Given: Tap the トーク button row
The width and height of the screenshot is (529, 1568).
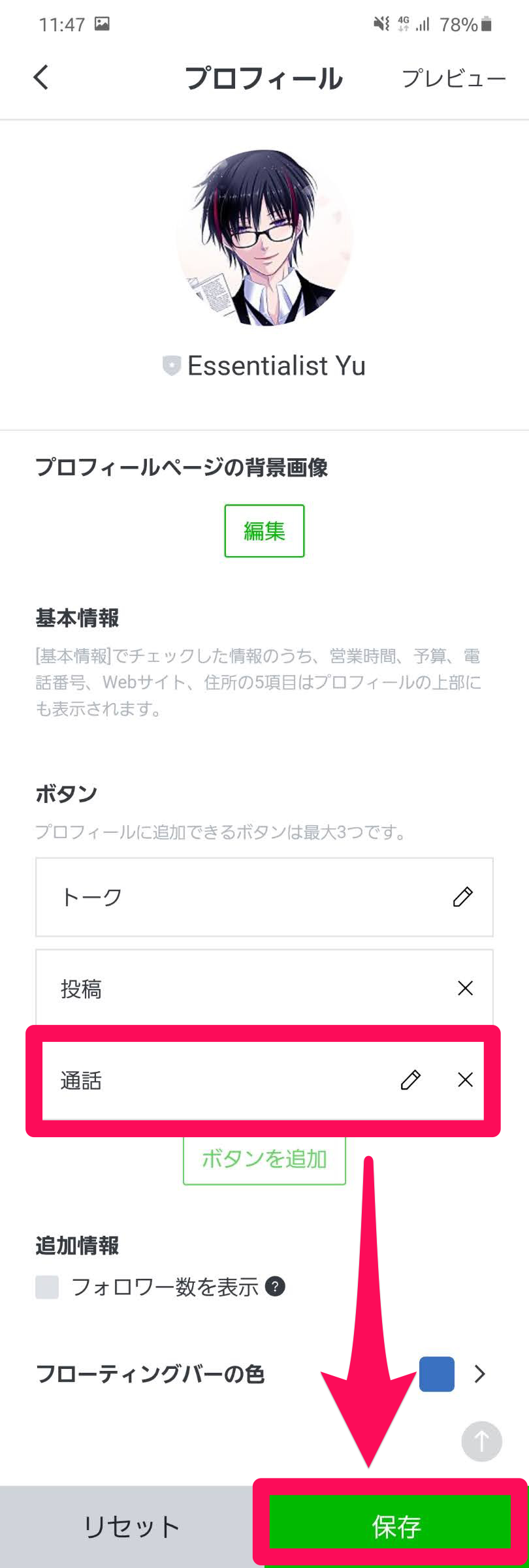Looking at the screenshot, I should pyautogui.click(x=229, y=897).
